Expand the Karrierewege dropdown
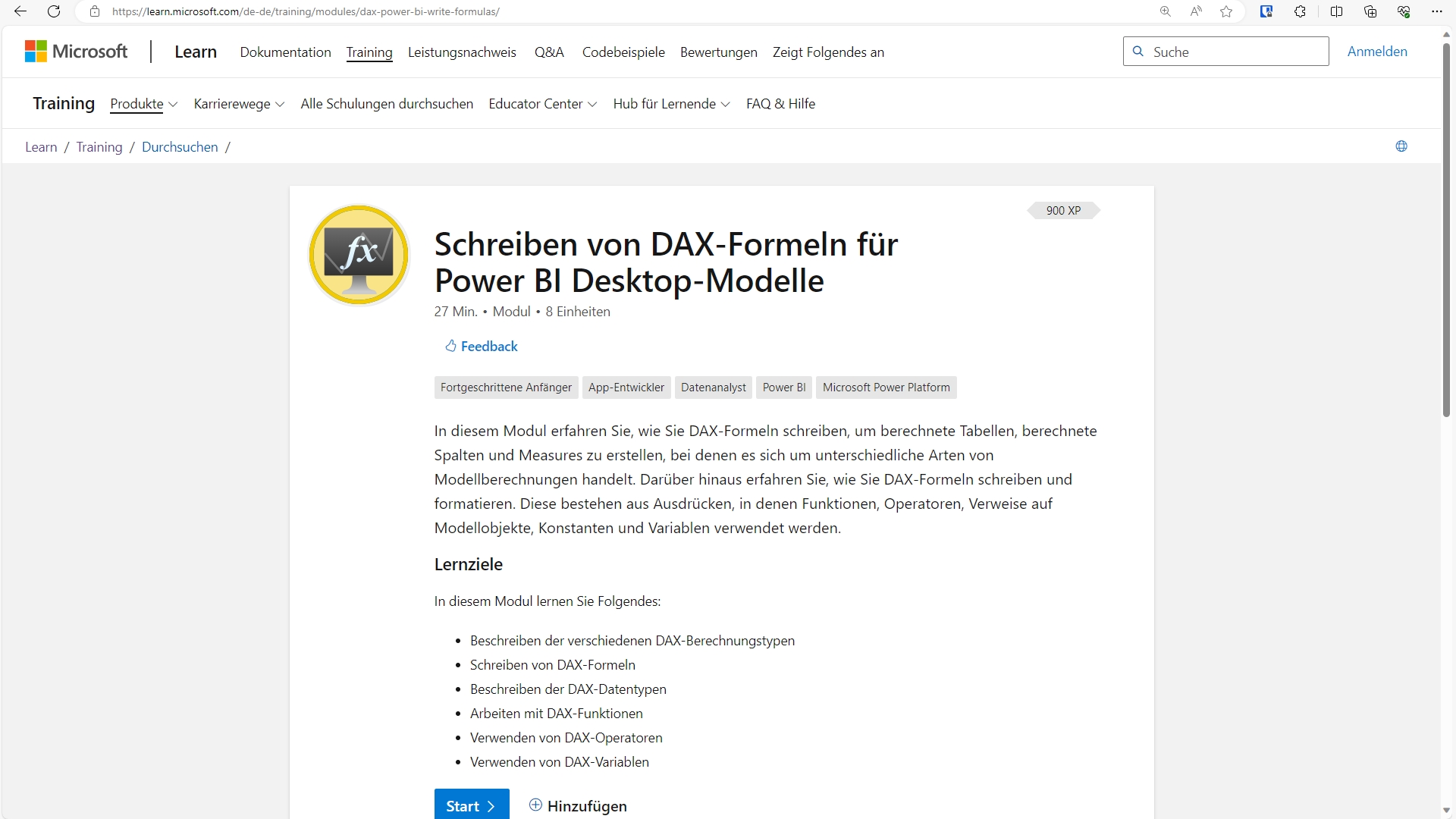 pyautogui.click(x=239, y=104)
